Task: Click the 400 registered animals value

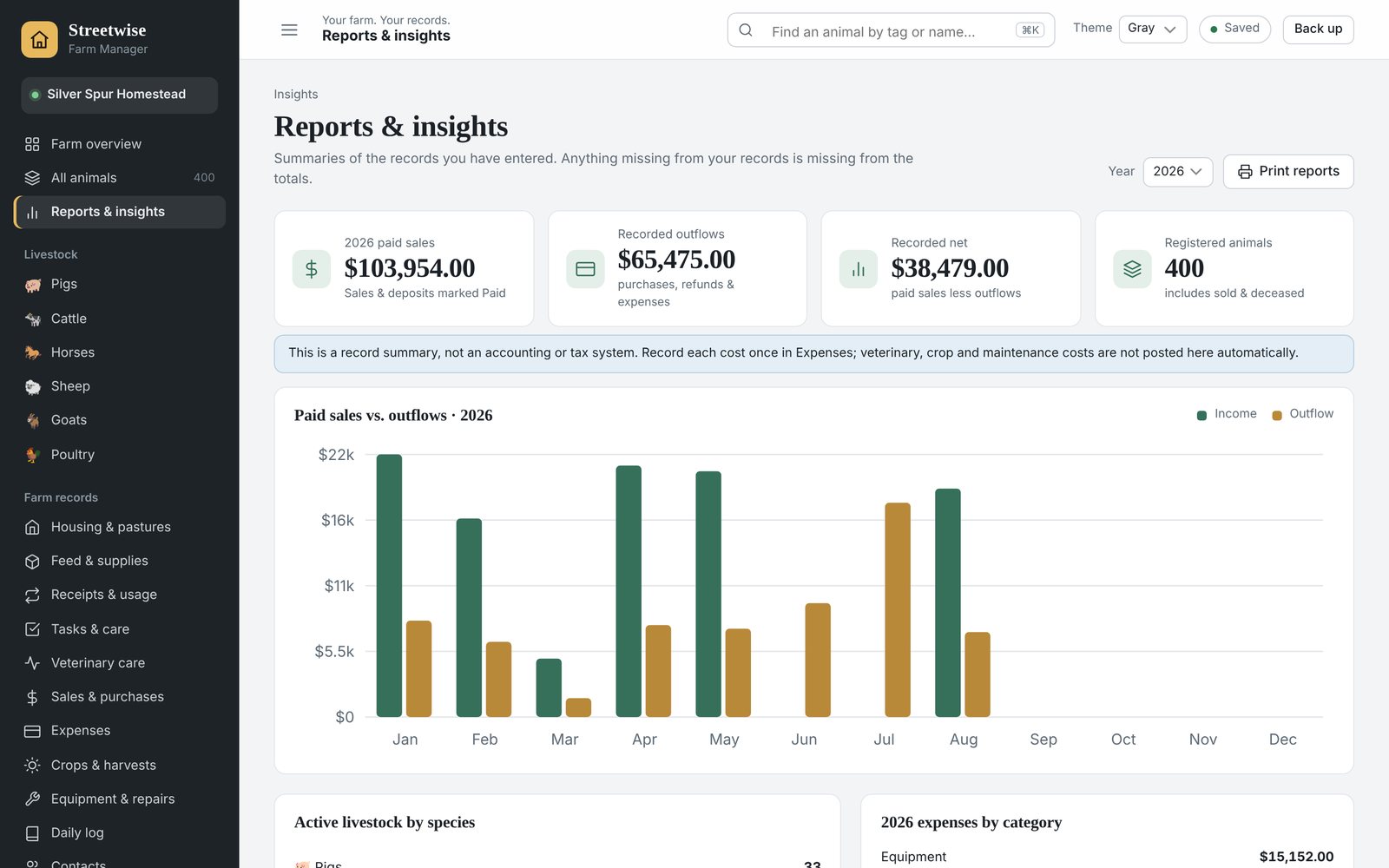Action: [x=1184, y=268]
